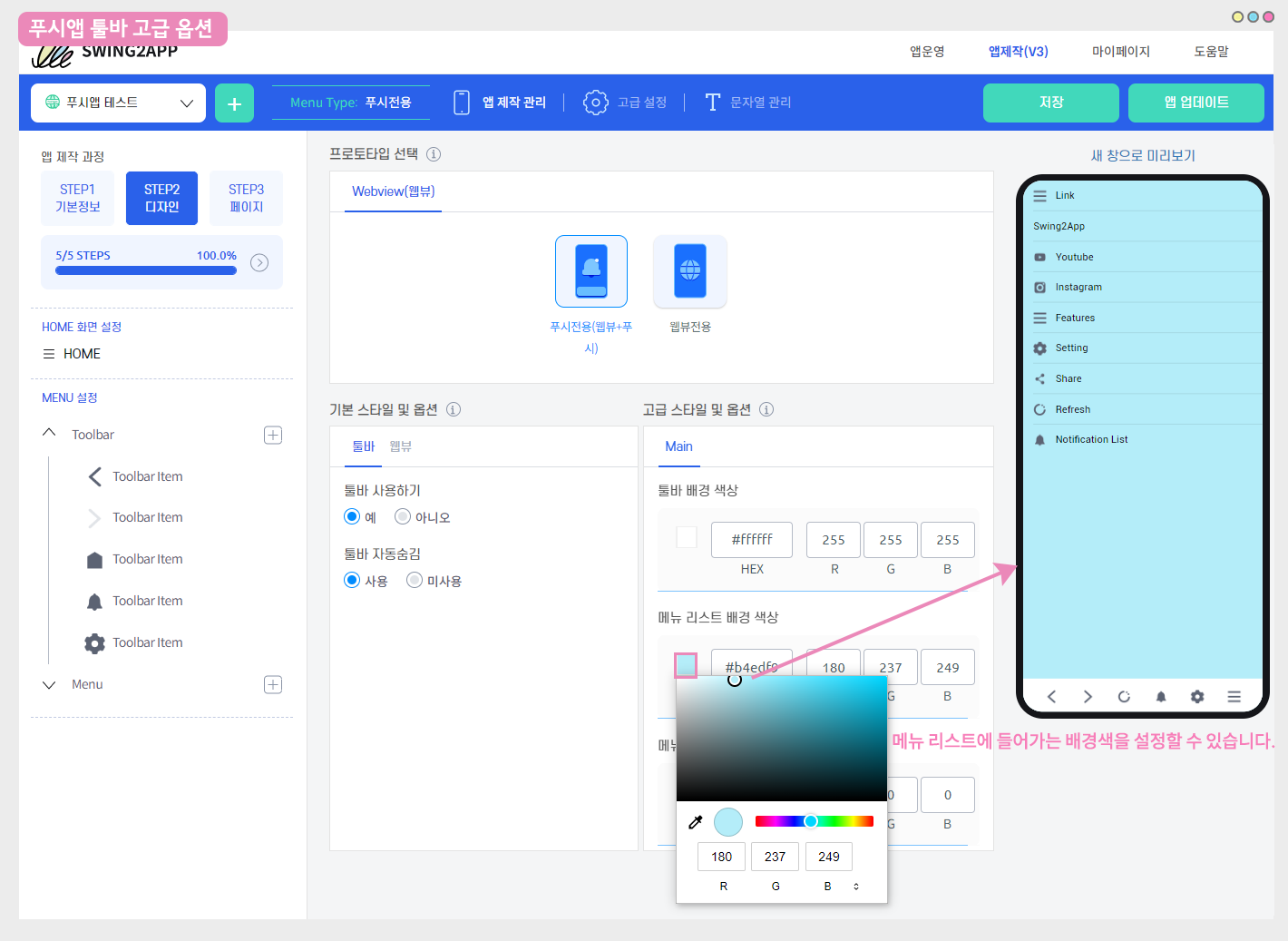The width and height of the screenshot is (1288, 941).
Task: Click the eyedropper tool in color picker
Action: coord(696,822)
